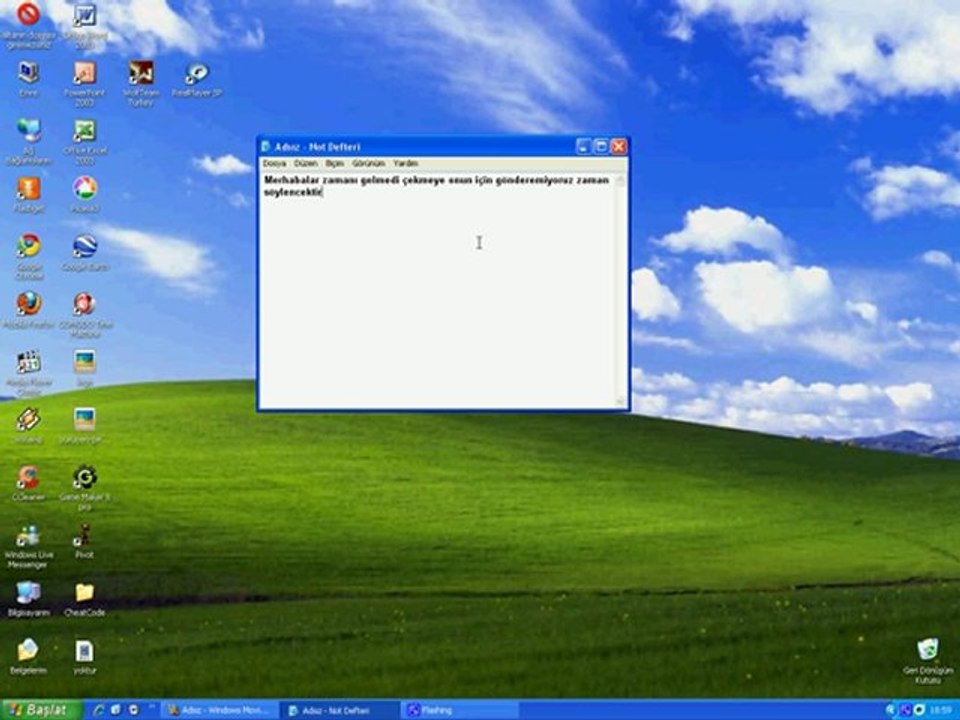Open the Başlat start menu
960x720 pixels.
[41, 710]
